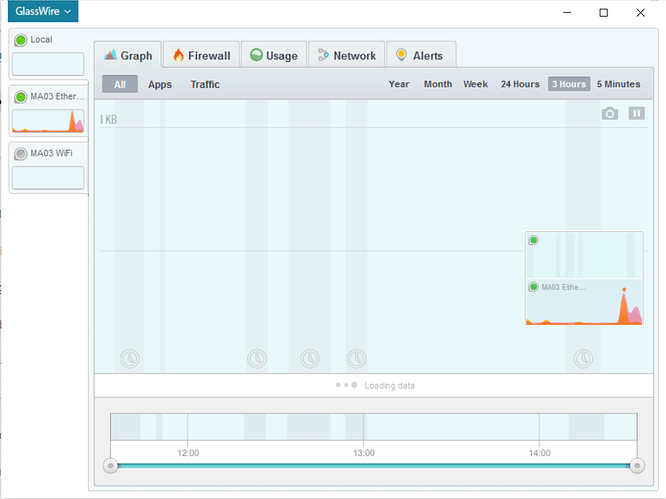
Task: Click the rightmost clock marker on graph
Action: click(x=583, y=358)
